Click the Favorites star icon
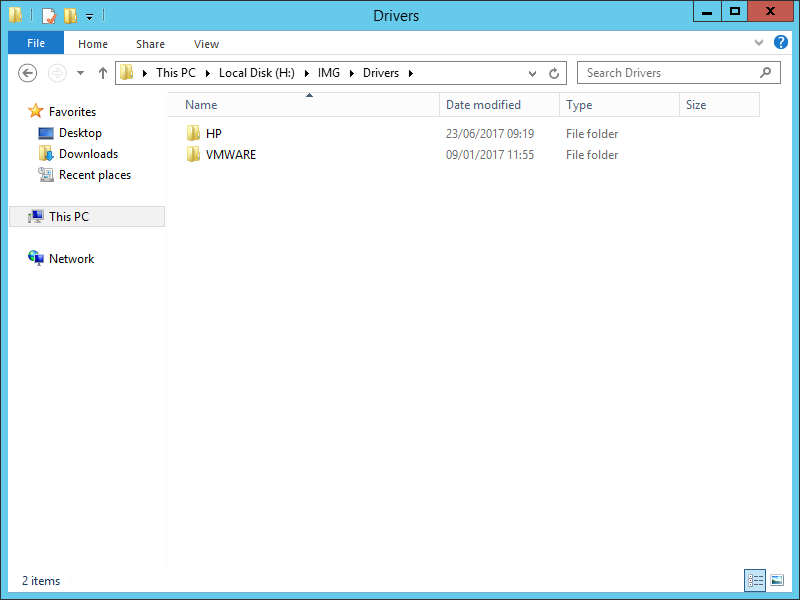The height and width of the screenshot is (600, 800). pos(36,111)
